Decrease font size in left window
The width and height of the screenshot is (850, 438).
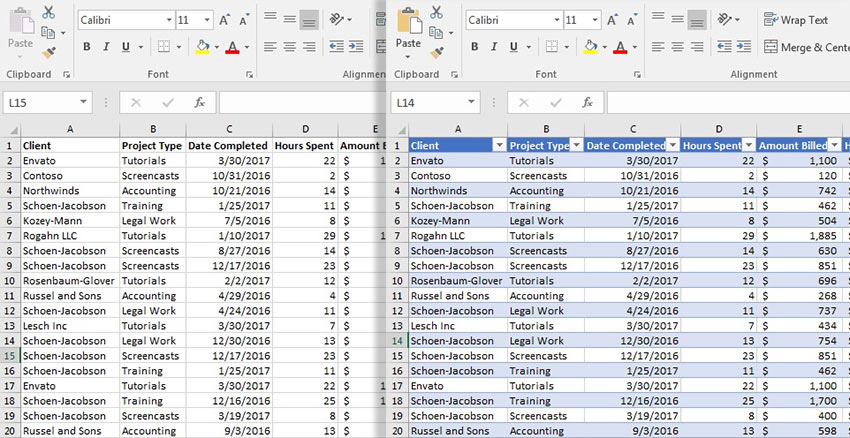[244, 20]
